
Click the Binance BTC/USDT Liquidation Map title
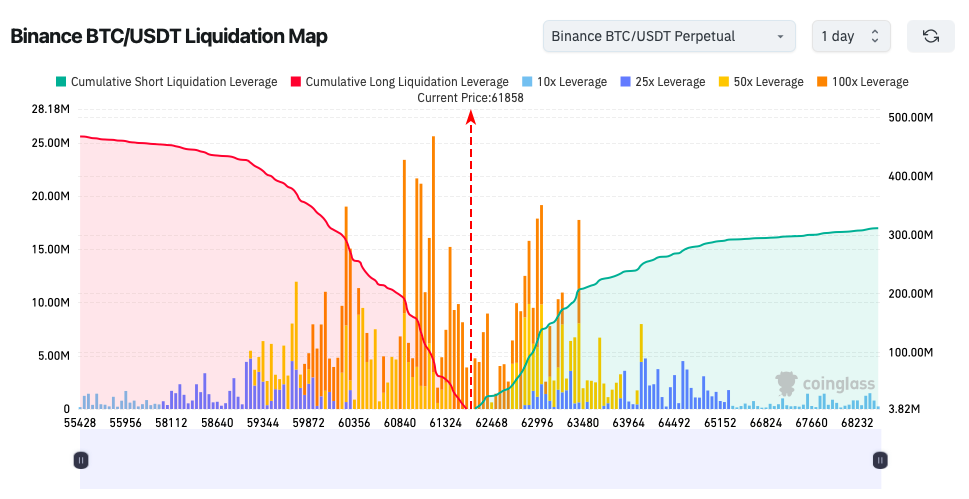click(169, 36)
